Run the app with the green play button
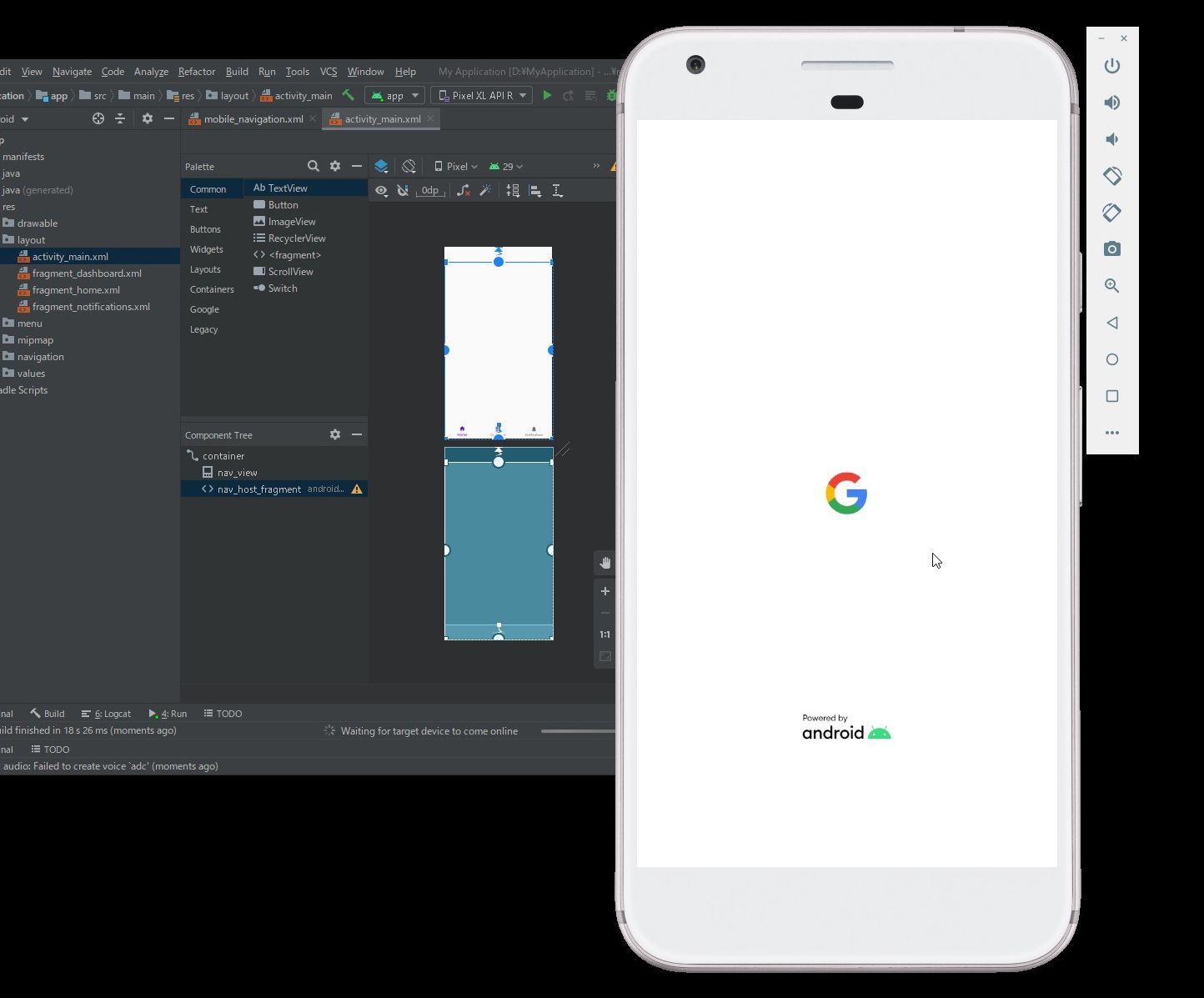 [x=547, y=95]
